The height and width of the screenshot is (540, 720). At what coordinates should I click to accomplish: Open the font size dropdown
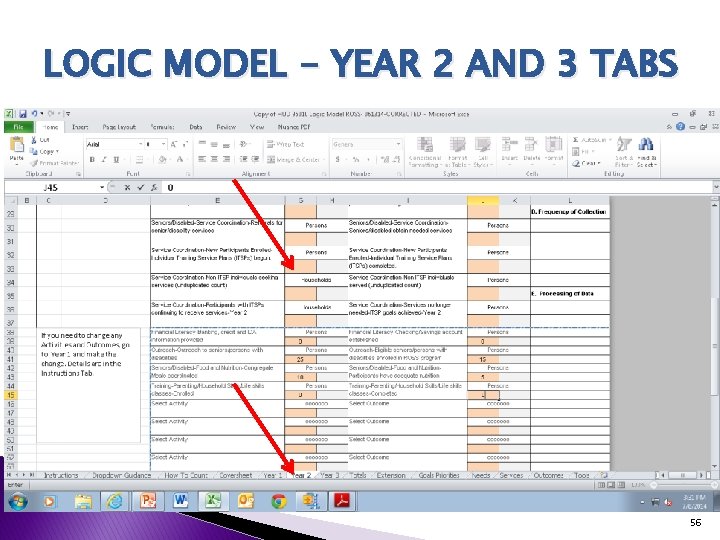[x=163, y=144]
